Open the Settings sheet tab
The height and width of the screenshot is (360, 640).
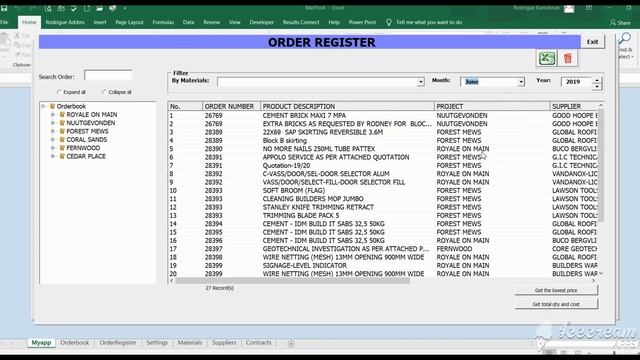(157, 343)
